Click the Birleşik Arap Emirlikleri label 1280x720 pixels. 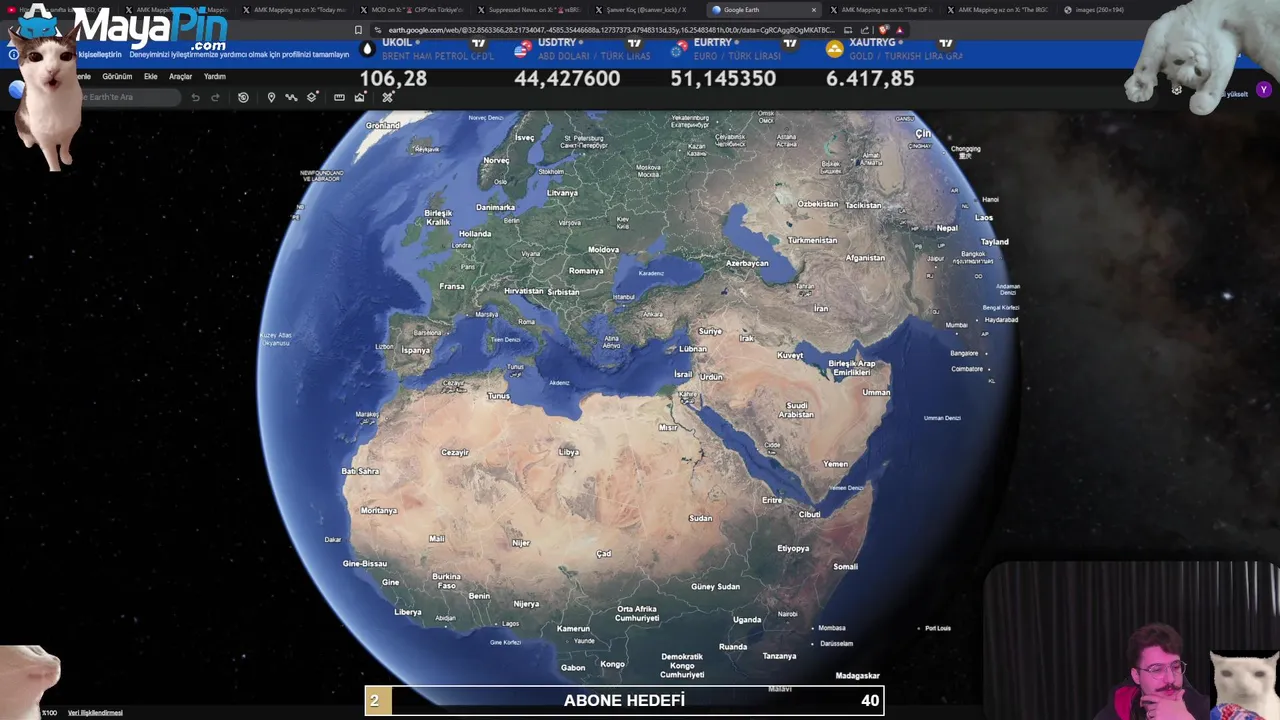tap(852, 368)
